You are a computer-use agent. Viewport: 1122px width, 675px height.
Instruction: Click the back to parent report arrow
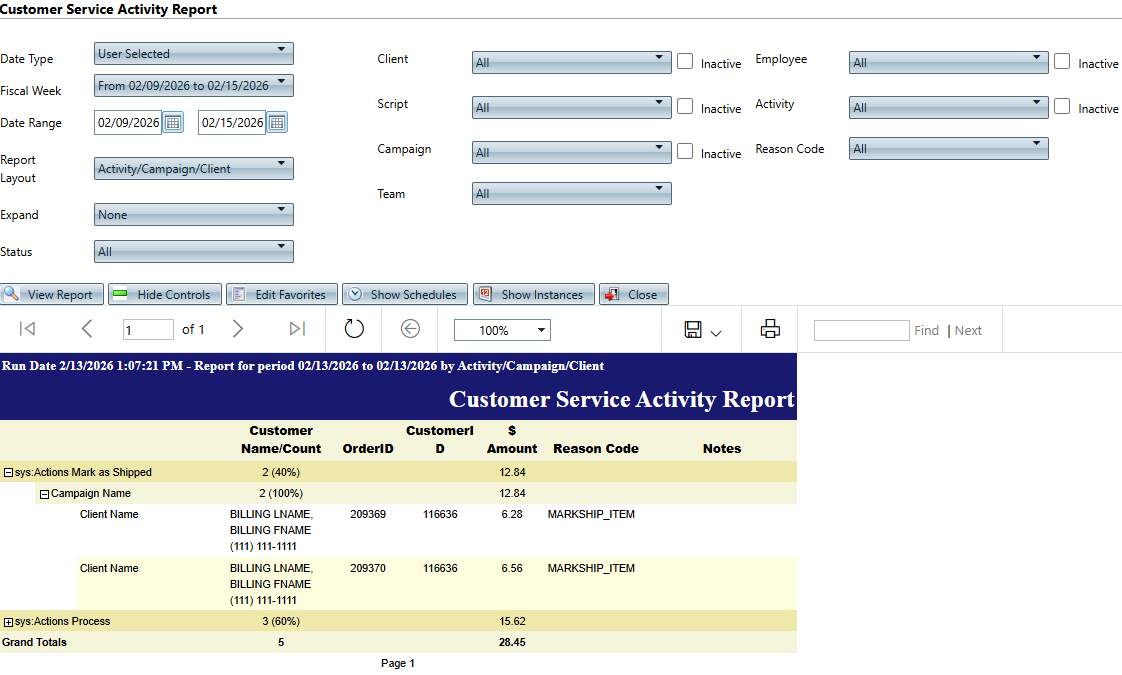[409, 329]
